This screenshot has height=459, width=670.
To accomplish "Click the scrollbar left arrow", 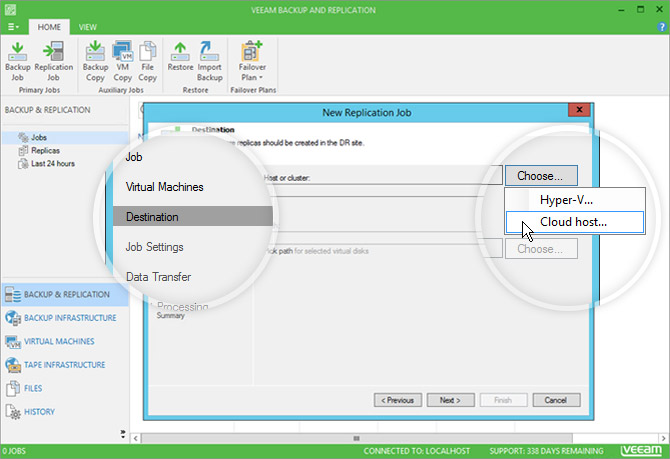I will pos(136,438).
